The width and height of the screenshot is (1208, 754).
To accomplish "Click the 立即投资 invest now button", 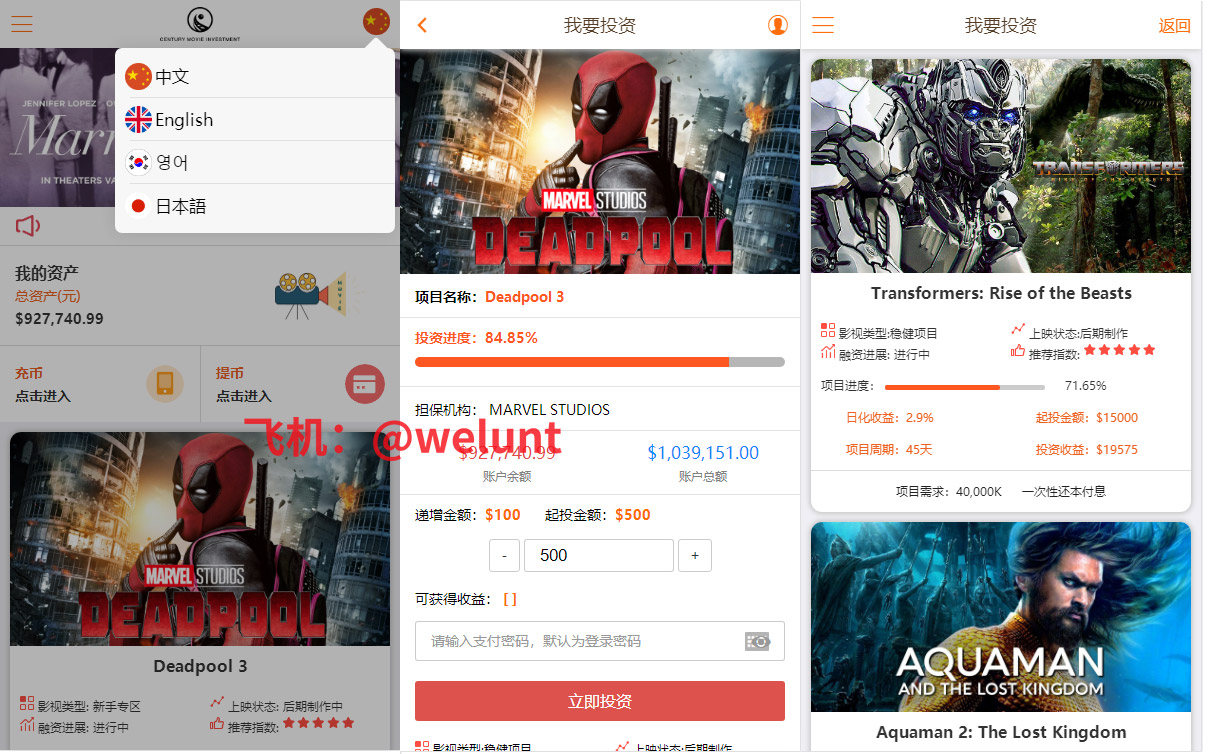I will click(600, 702).
